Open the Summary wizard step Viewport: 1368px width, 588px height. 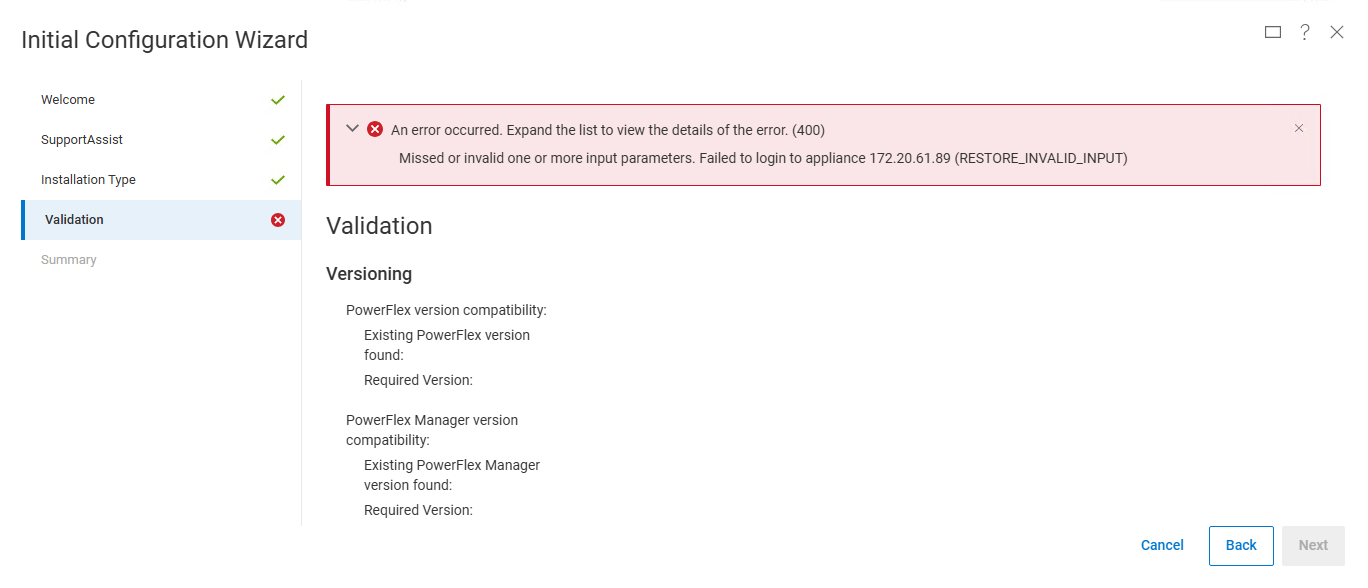pos(68,259)
